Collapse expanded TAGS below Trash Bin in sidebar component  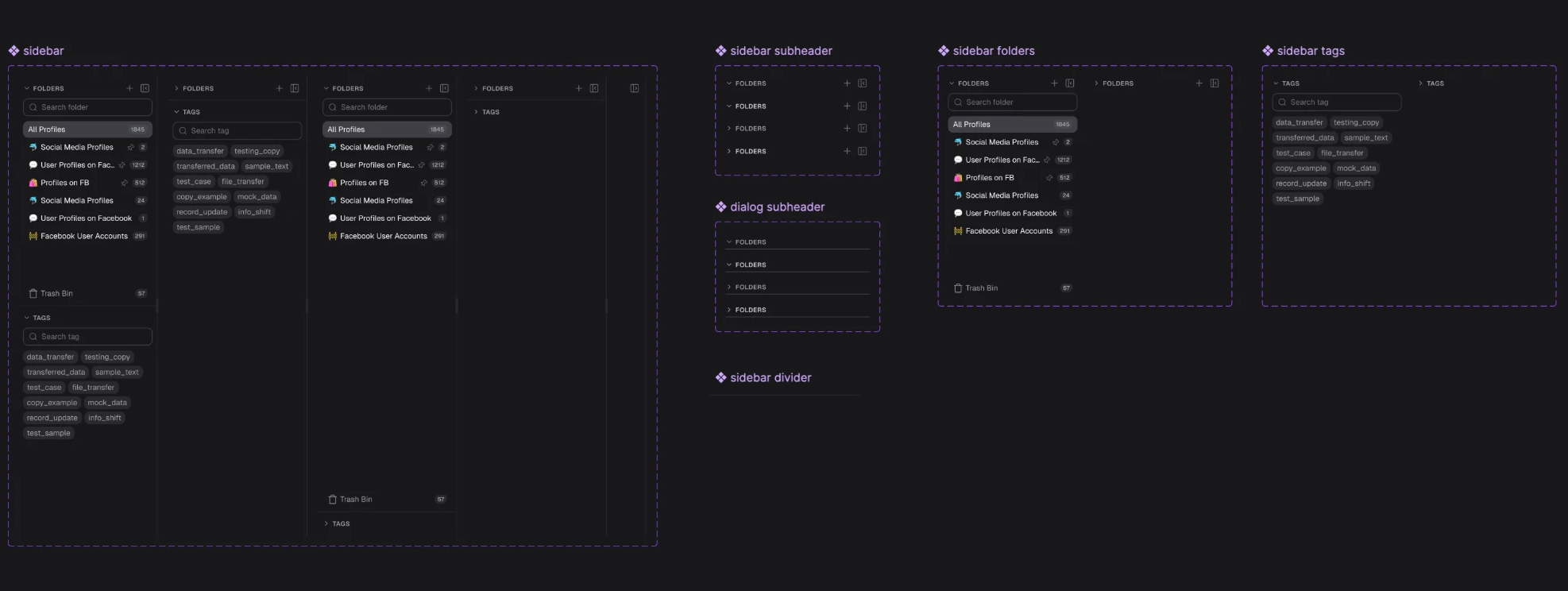coord(26,318)
